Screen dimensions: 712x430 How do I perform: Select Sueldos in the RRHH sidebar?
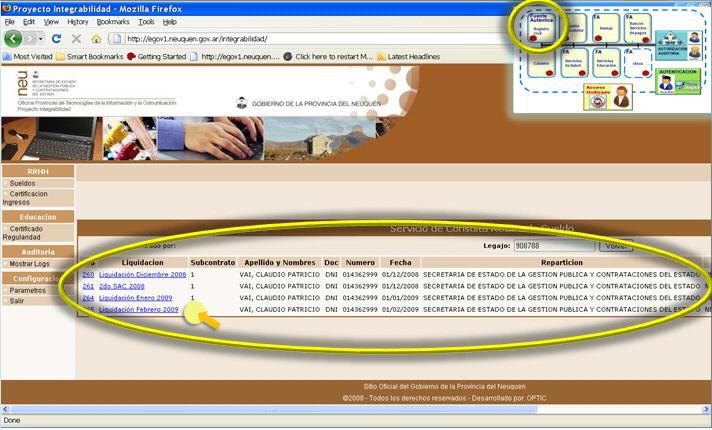[22, 183]
